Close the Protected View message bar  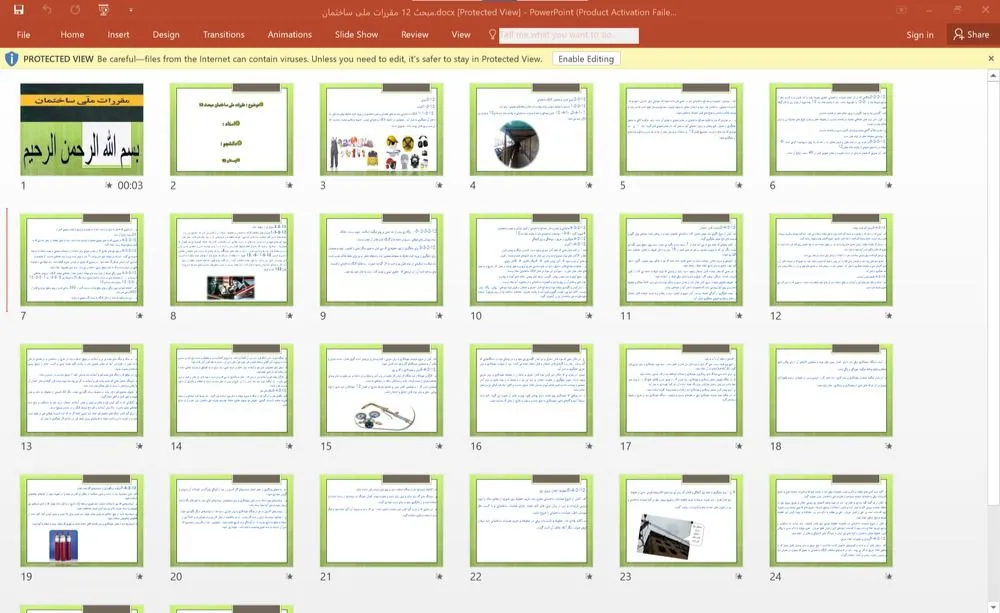tap(989, 59)
